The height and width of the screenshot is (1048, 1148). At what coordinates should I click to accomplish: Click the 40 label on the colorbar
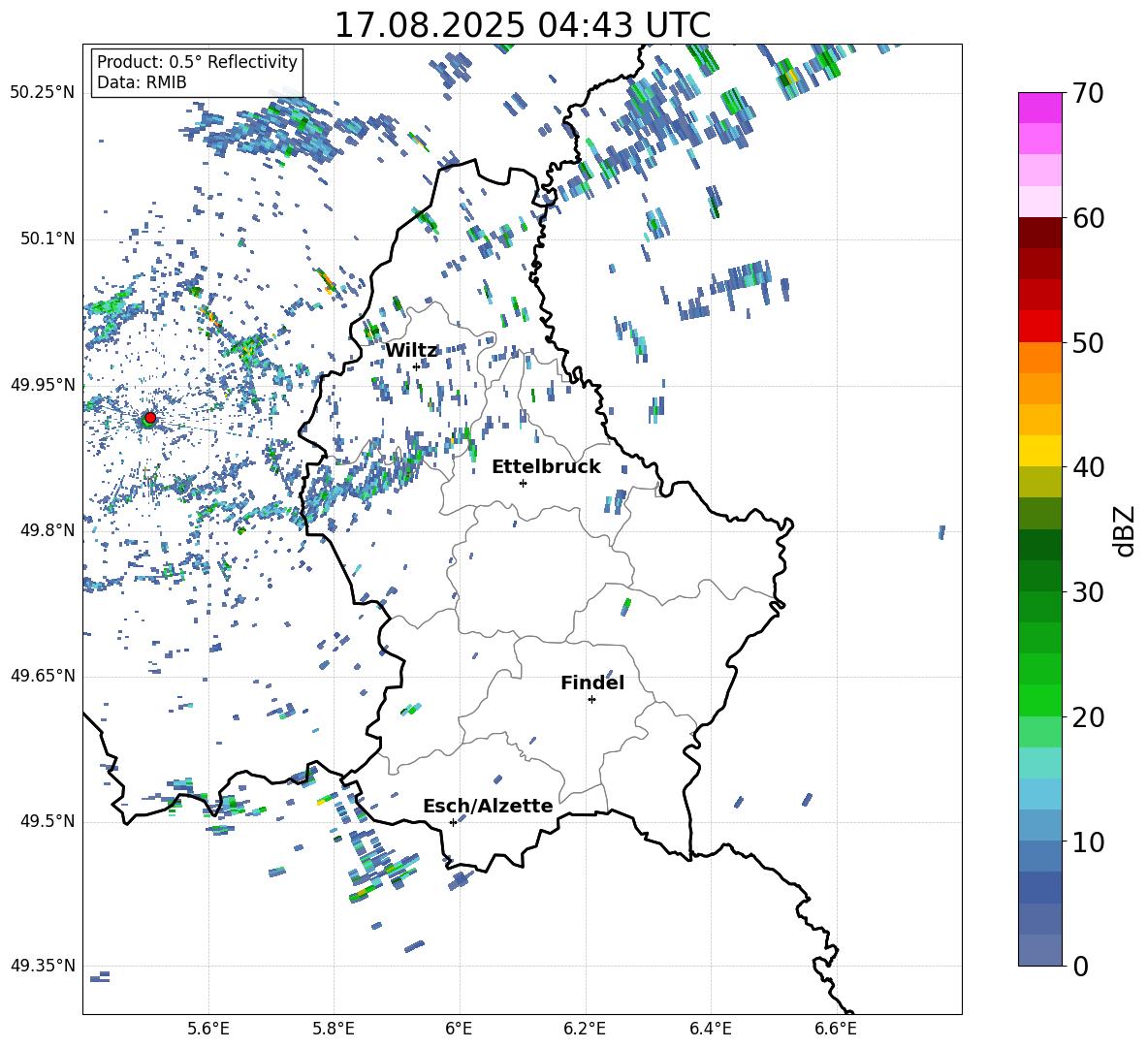tap(1087, 467)
